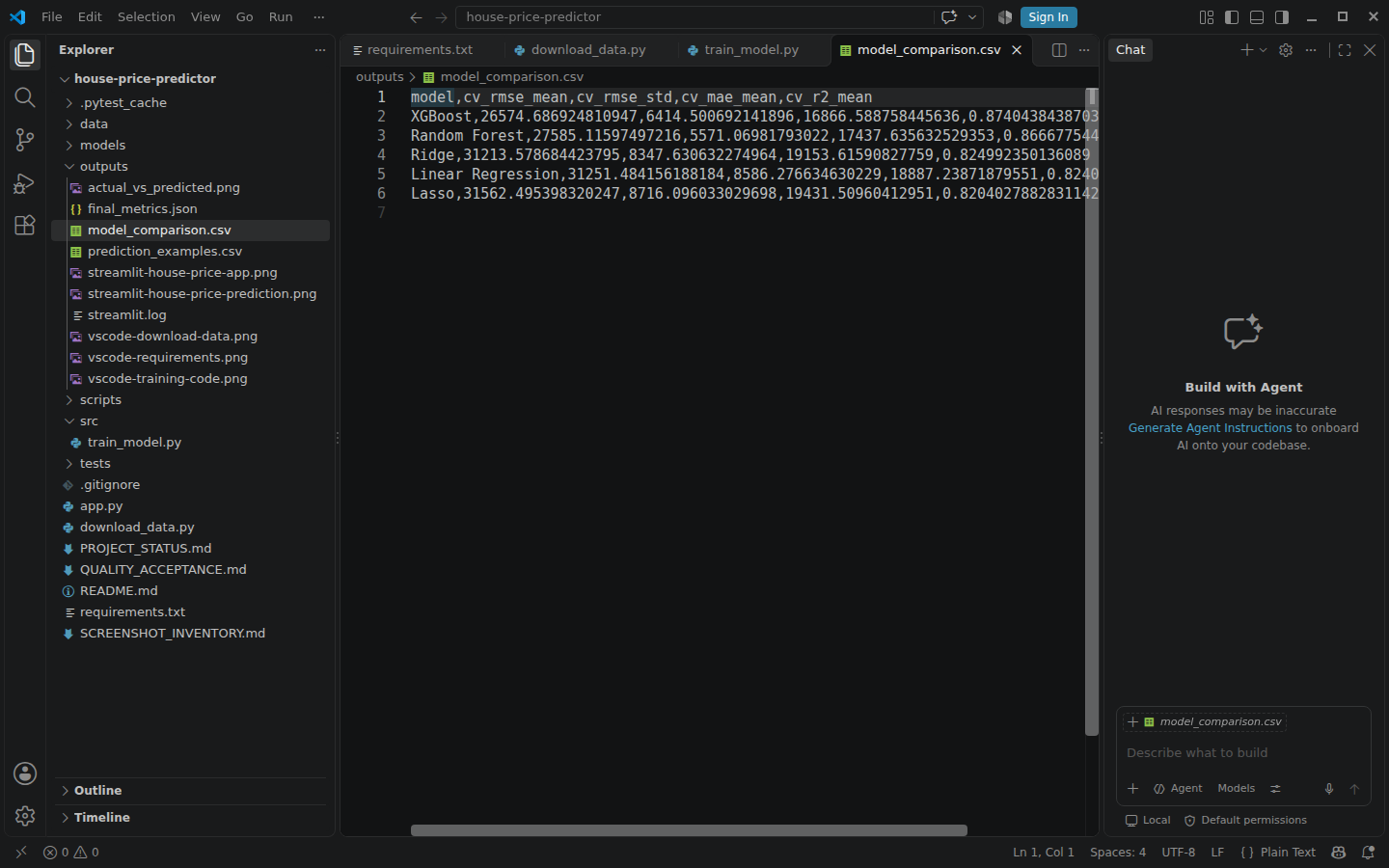Open dropdown next to title bar chat icon
This screenshot has width=1389, height=868.
pos(972,17)
